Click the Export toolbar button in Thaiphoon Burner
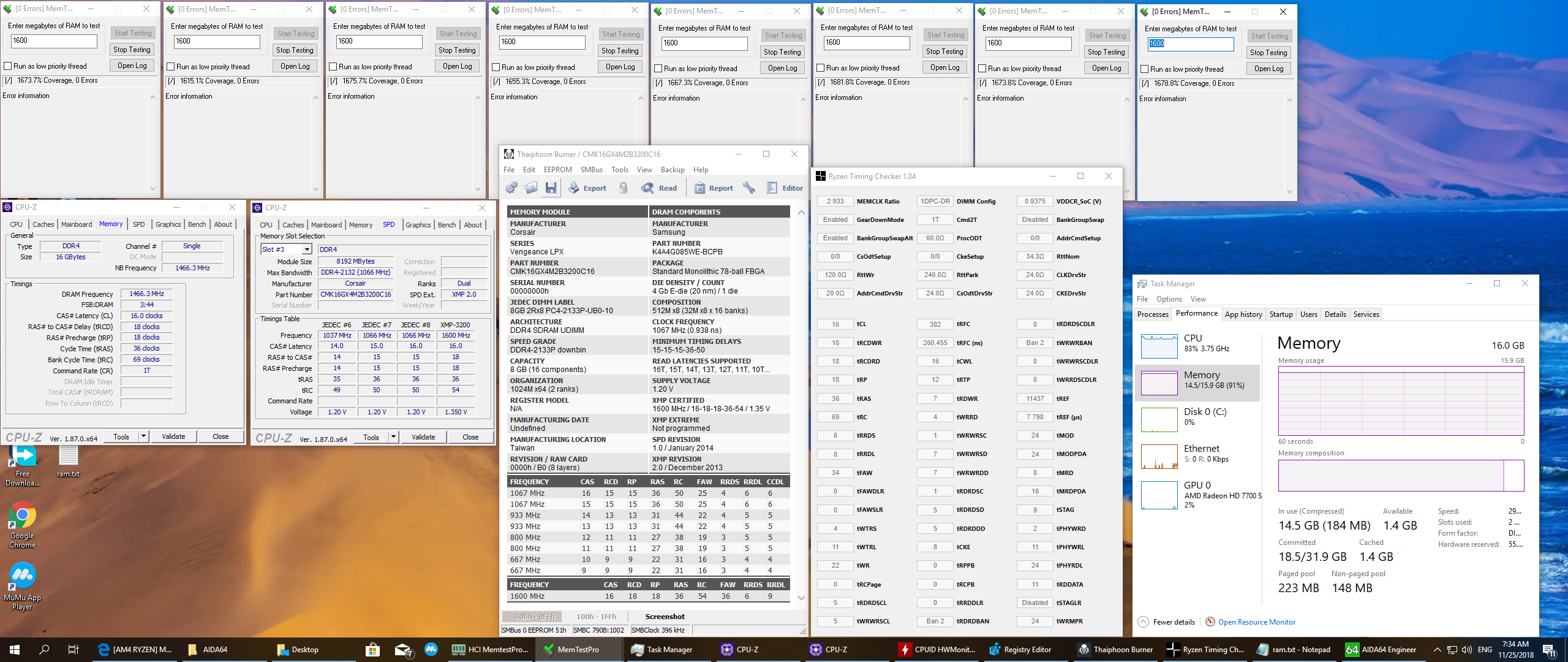Image resolution: width=1568 pixels, height=662 pixels. (x=587, y=188)
